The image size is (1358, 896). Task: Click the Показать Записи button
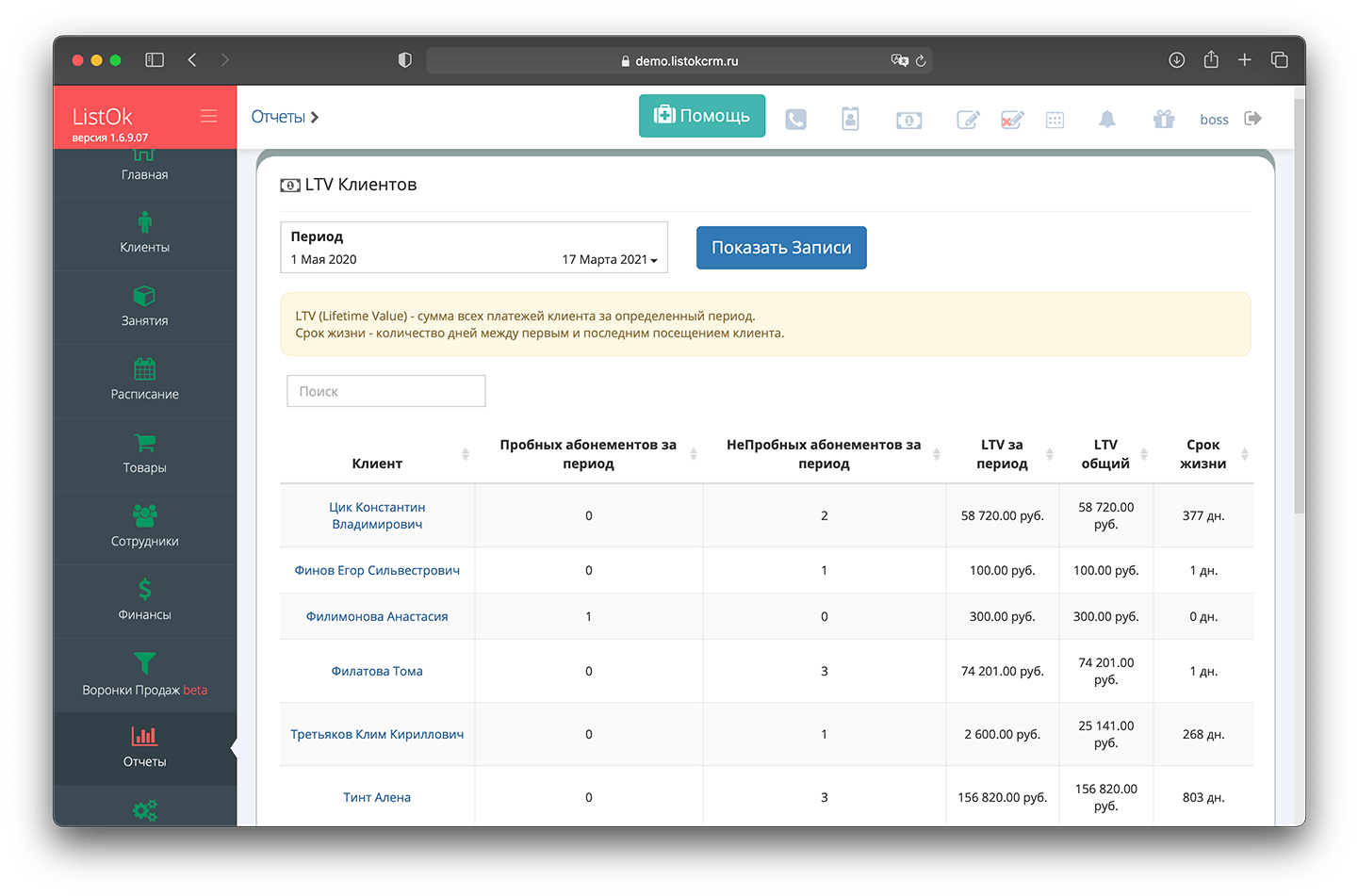781,248
